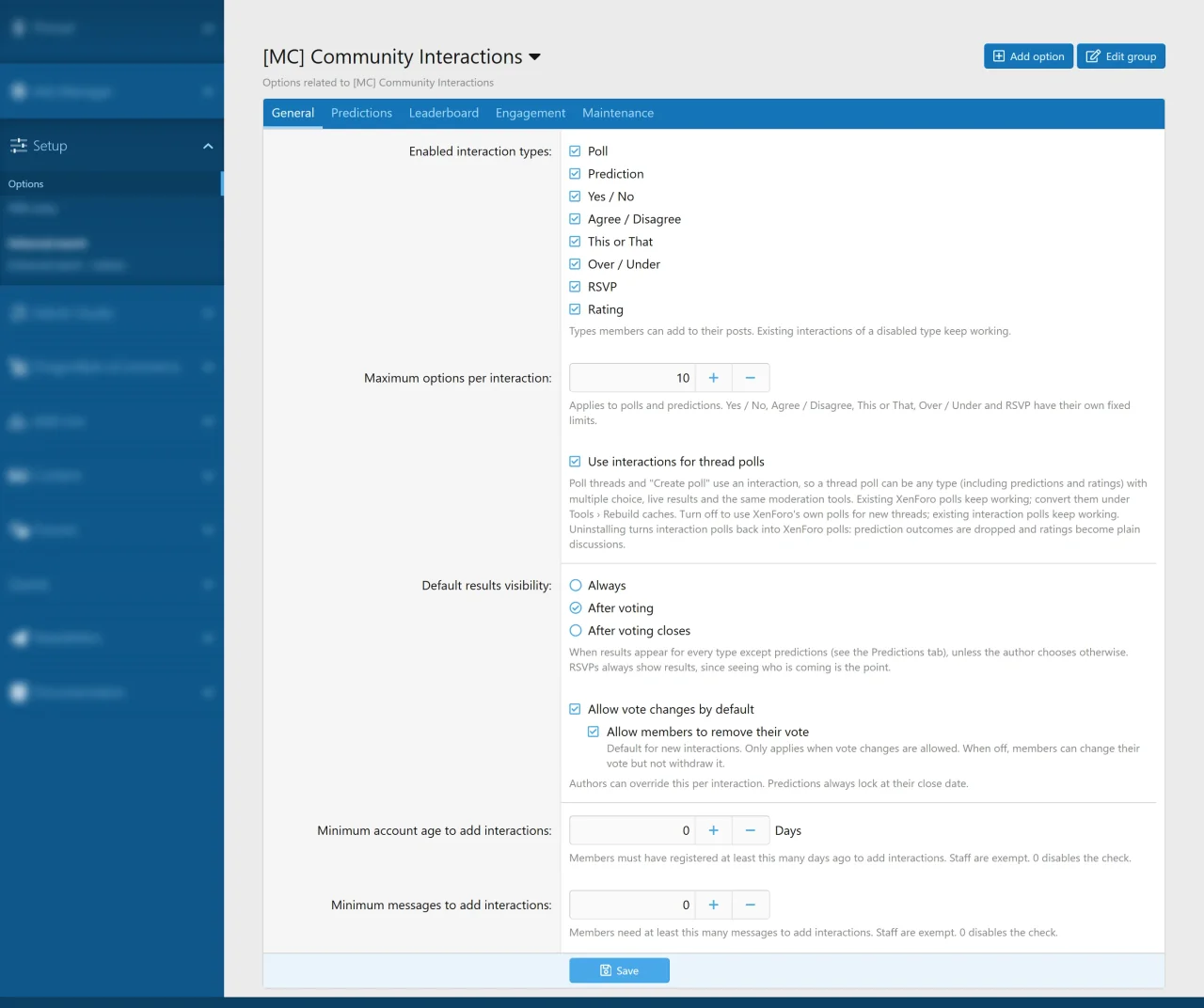Open the Community Interactions title dropdown arrow
The image size is (1204, 1008).
point(535,57)
